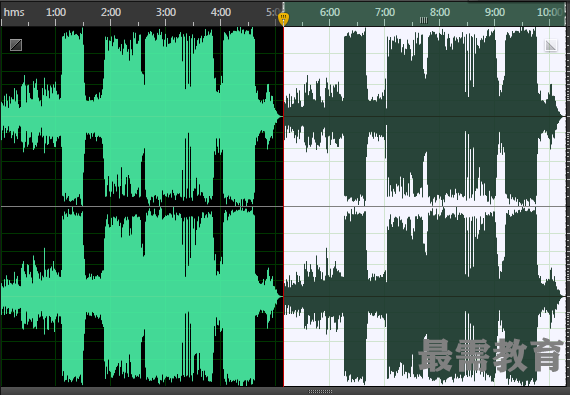Click the bottom panel resize grip dots
The image size is (570, 395).
[320, 391]
